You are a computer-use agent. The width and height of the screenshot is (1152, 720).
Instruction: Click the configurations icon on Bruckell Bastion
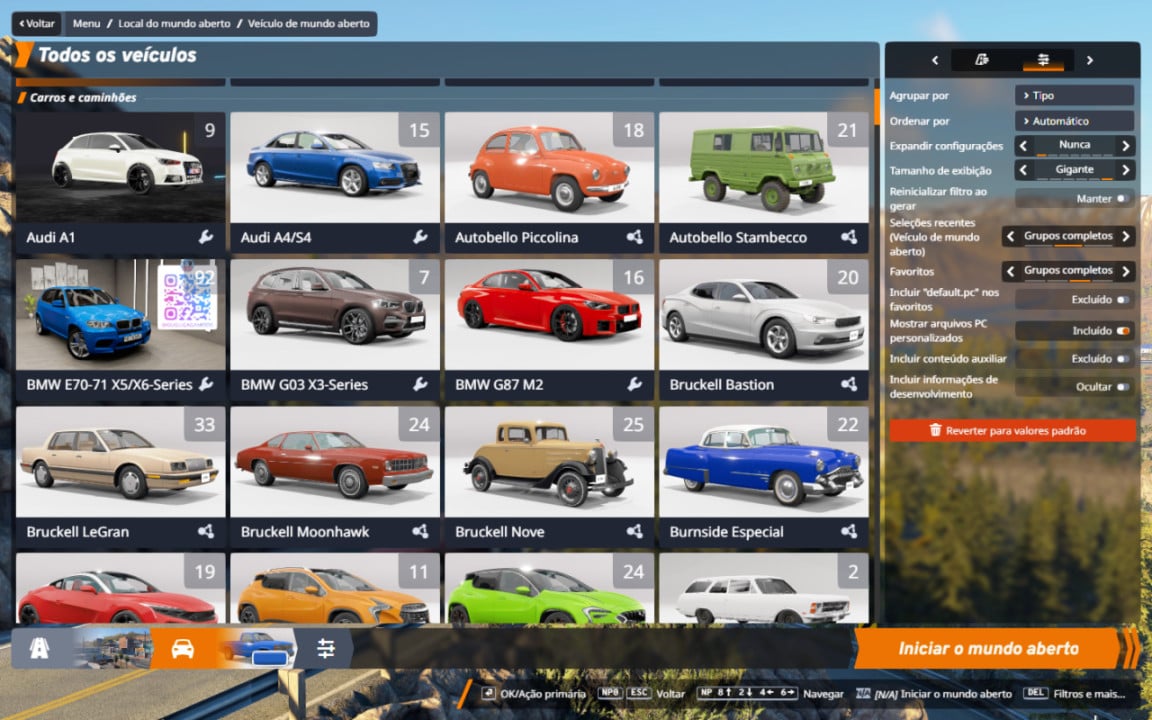[849, 384]
